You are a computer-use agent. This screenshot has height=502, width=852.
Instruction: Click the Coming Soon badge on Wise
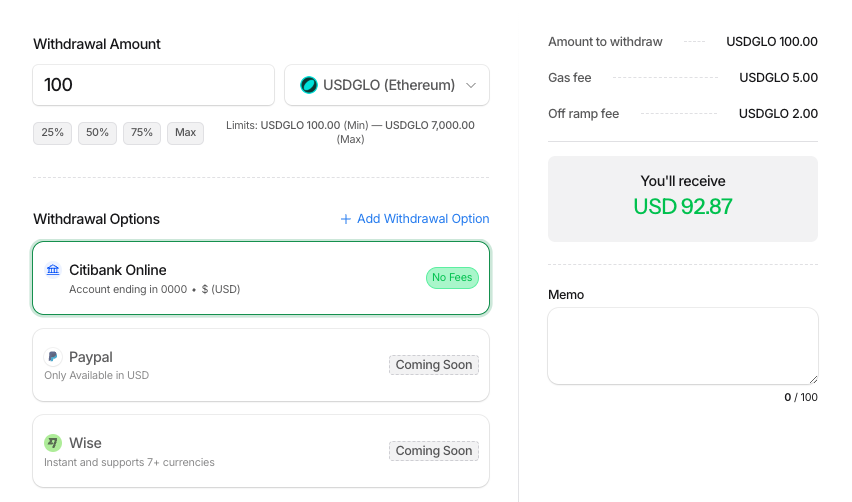(x=433, y=451)
